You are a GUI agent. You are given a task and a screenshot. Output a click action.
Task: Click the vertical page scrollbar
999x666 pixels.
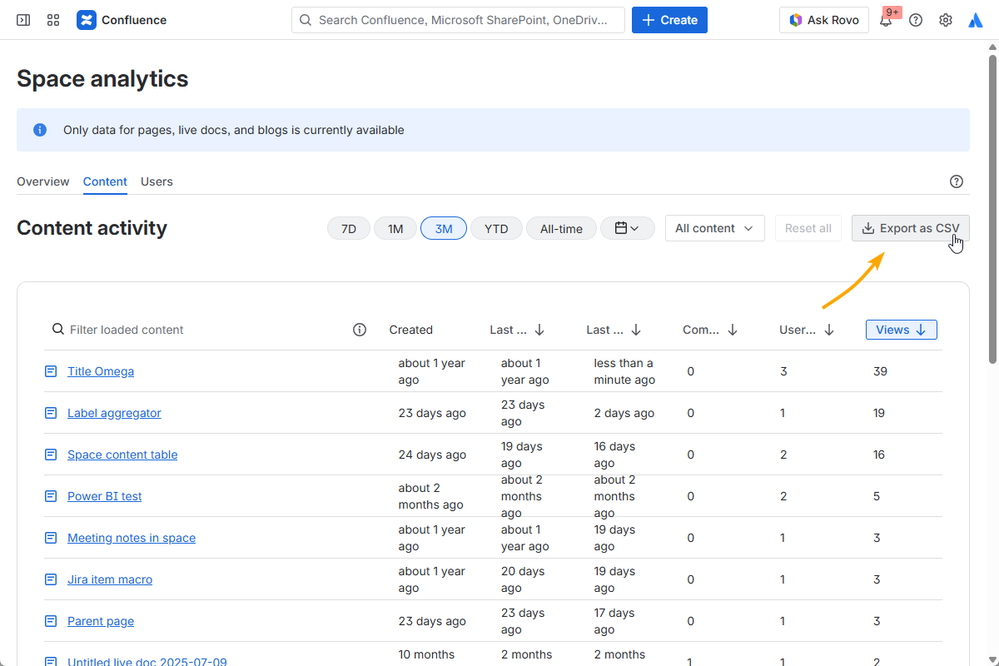coord(993,210)
